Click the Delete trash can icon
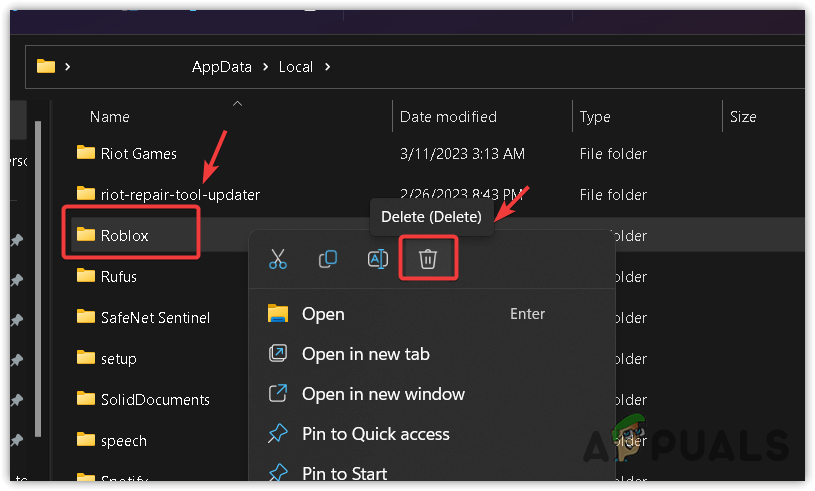Viewport: 815px width, 491px height. (x=428, y=259)
